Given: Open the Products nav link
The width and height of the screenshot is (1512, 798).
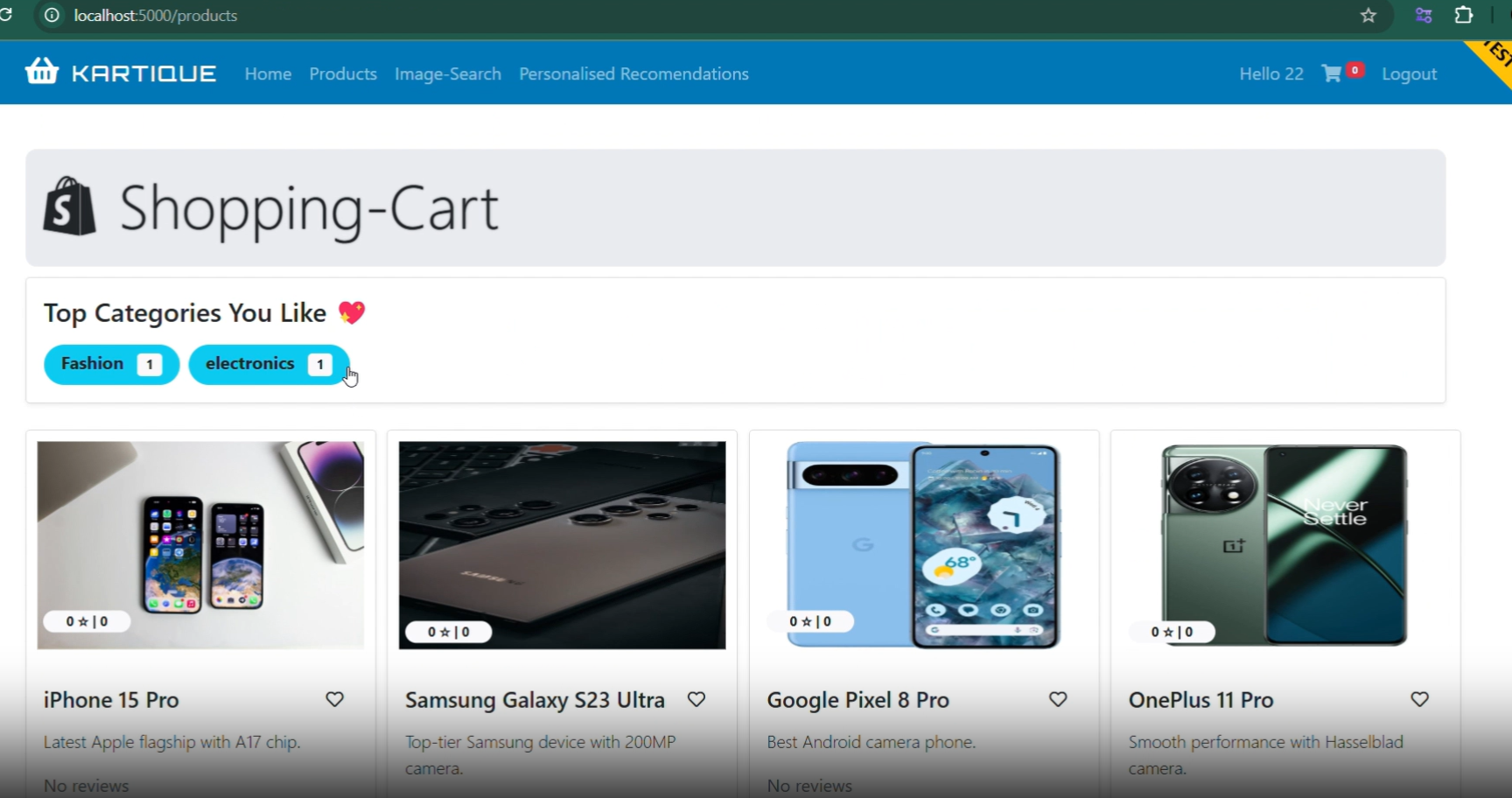Looking at the screenshot, I should (343, 74).
